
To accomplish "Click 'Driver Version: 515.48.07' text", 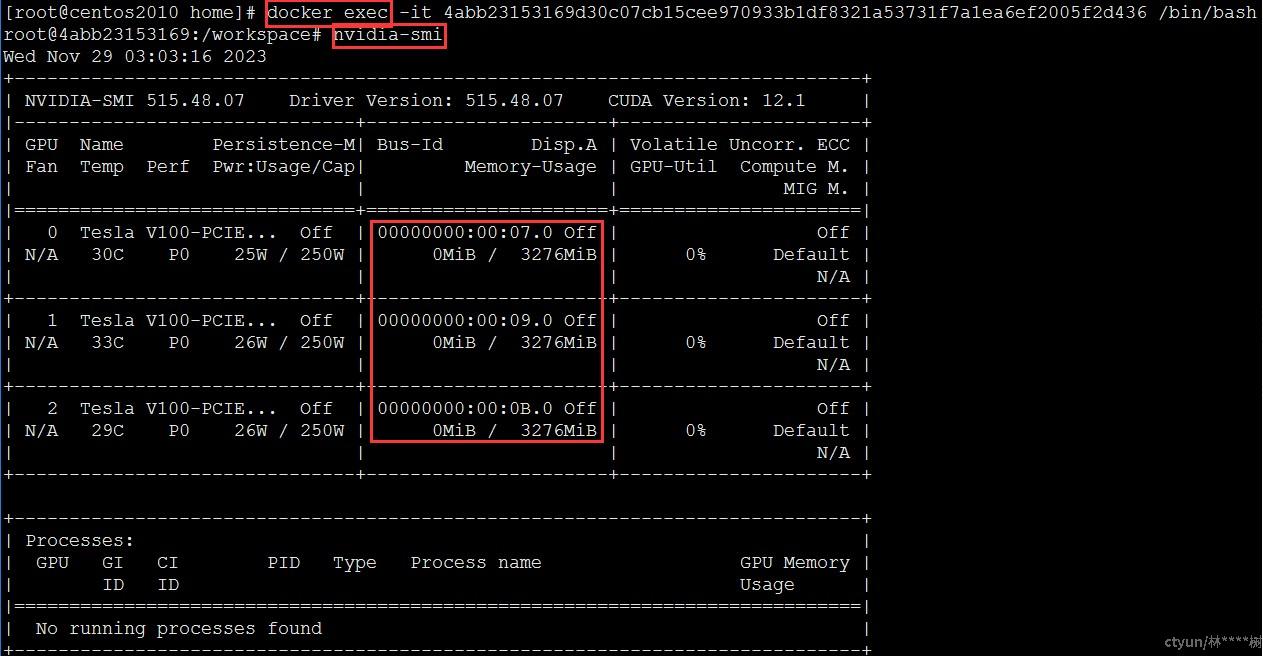I will 426,101.
